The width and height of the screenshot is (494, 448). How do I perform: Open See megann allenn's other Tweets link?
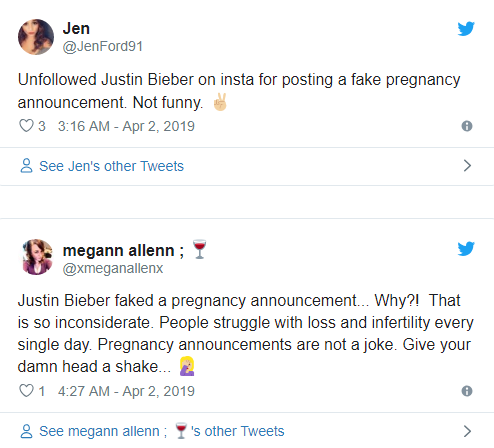click(162, 431)
